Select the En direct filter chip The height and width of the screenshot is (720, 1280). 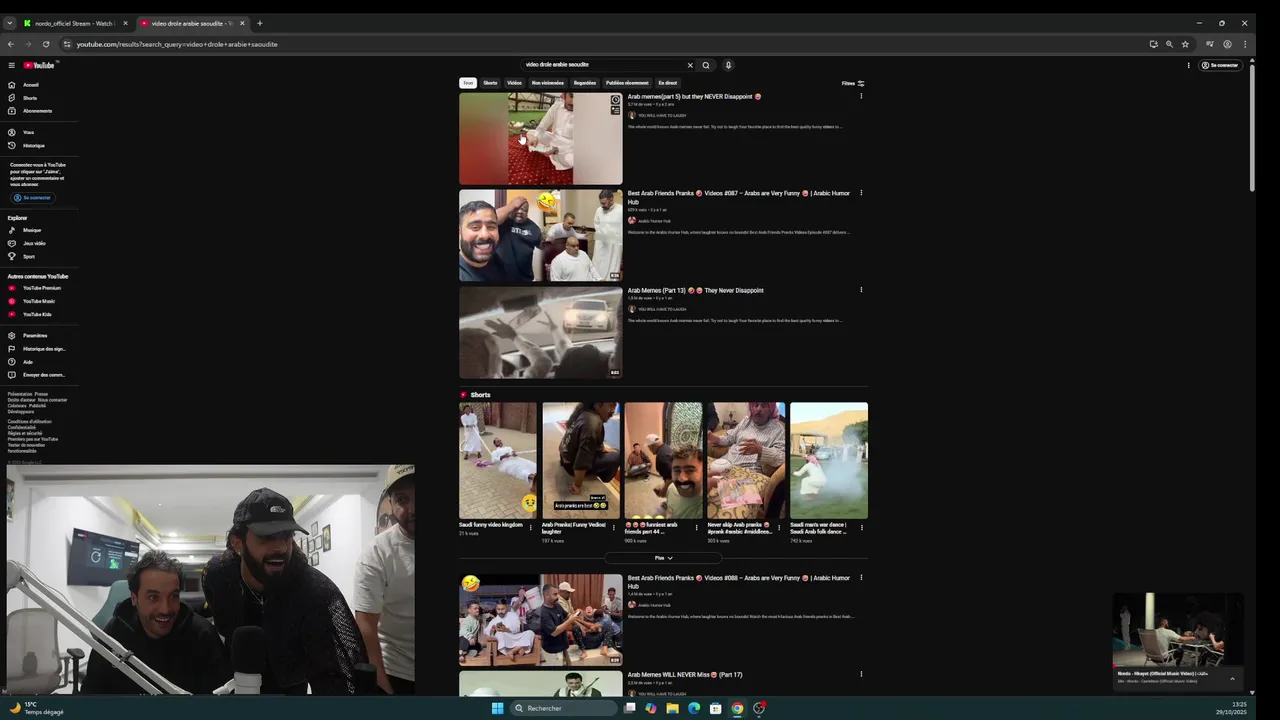point(668,83)
